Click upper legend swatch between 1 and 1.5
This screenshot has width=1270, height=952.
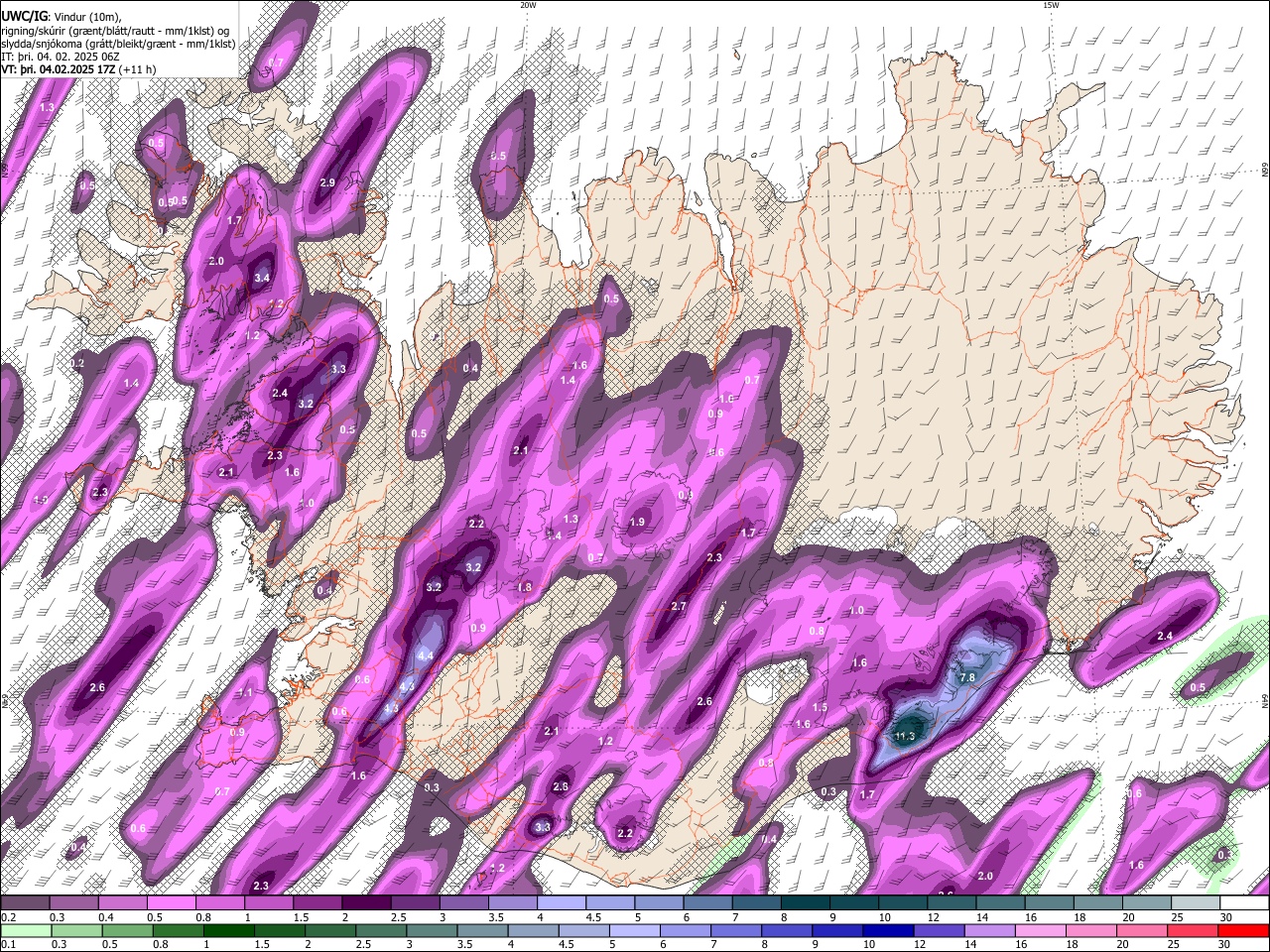click(x=268, y=903)
